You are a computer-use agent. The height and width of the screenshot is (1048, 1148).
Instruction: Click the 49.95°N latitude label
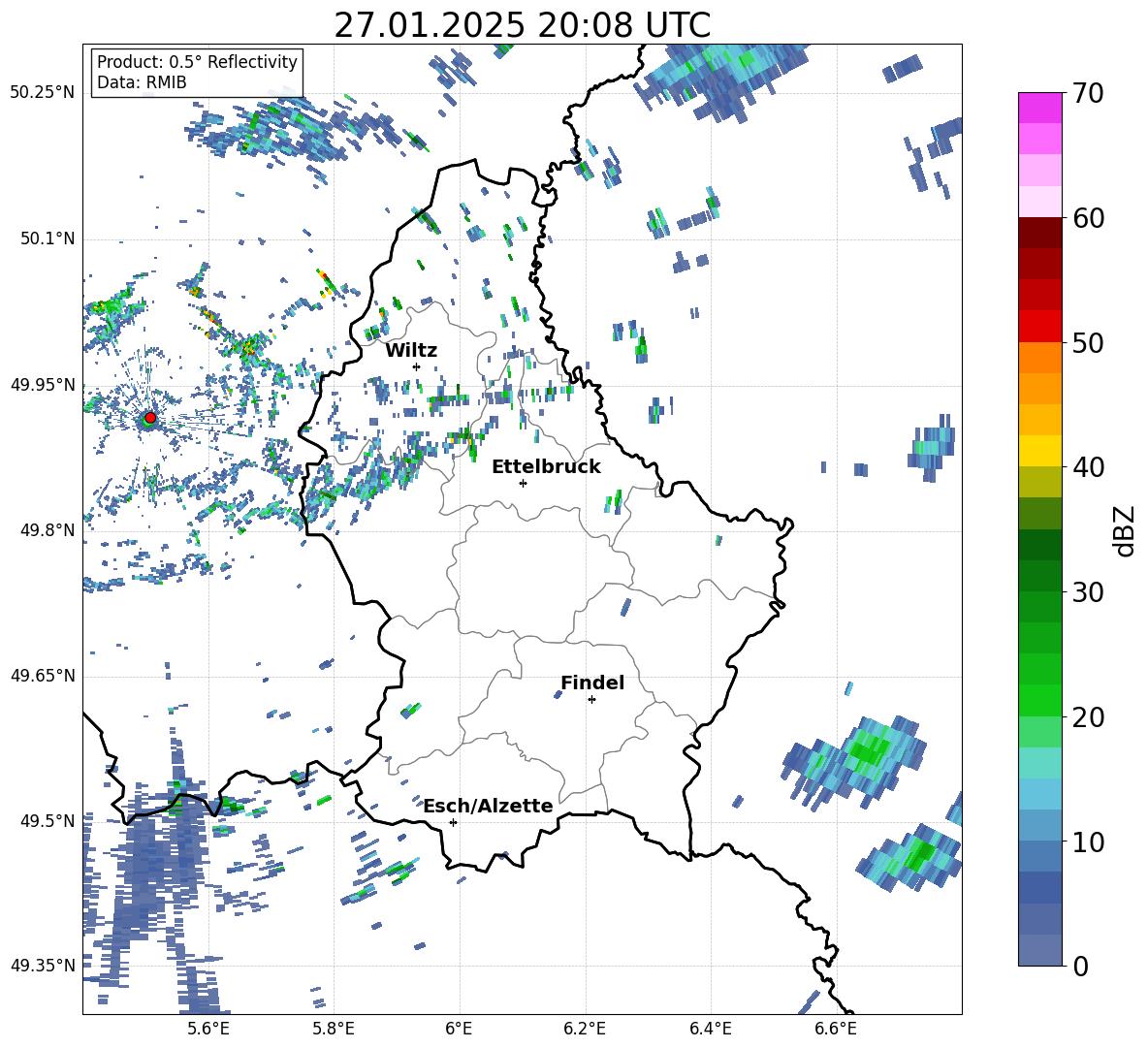(x=43, y=385)
